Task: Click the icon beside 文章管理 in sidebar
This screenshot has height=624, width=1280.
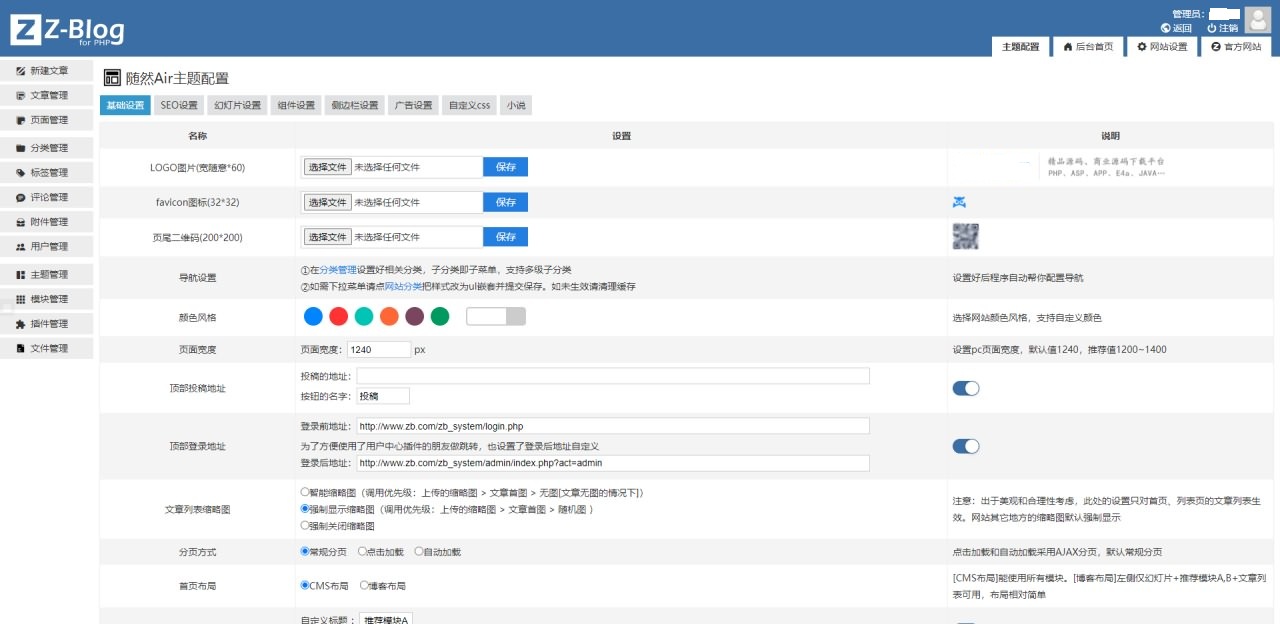Action: point(21,96)
